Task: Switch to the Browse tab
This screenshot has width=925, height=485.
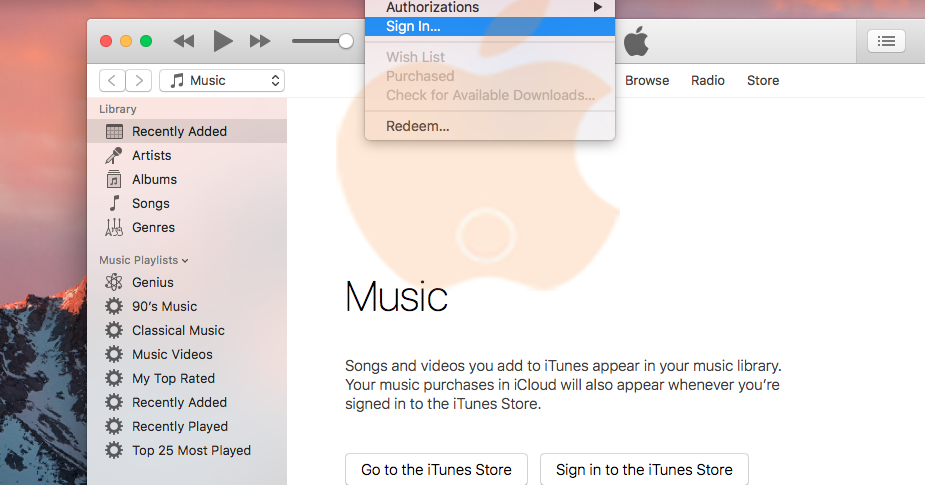Action: (647, 80)
